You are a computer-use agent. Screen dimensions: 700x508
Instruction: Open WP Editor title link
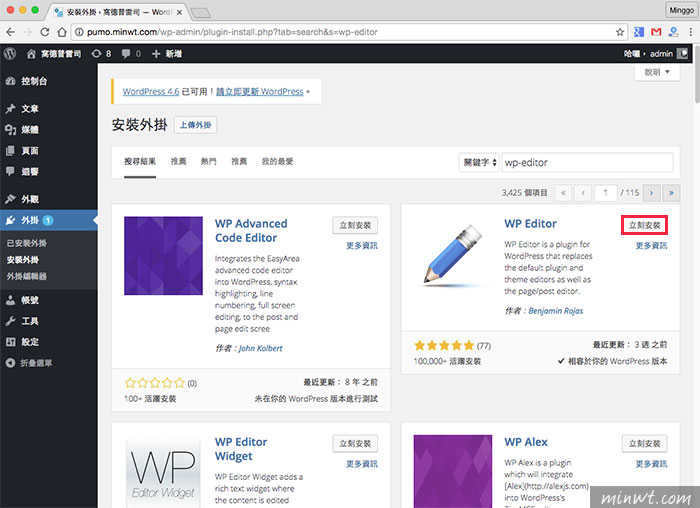[530, 224]
